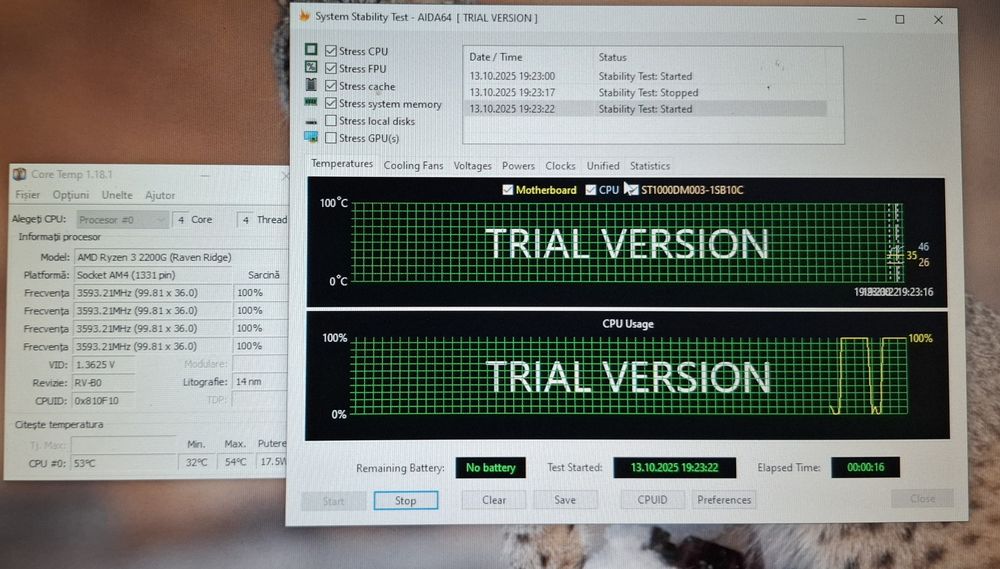The width and height of the screenshot is (1000, 569).
Task: Click the memory module icon beside Stress system memory
Action: [x=311, y=102]
